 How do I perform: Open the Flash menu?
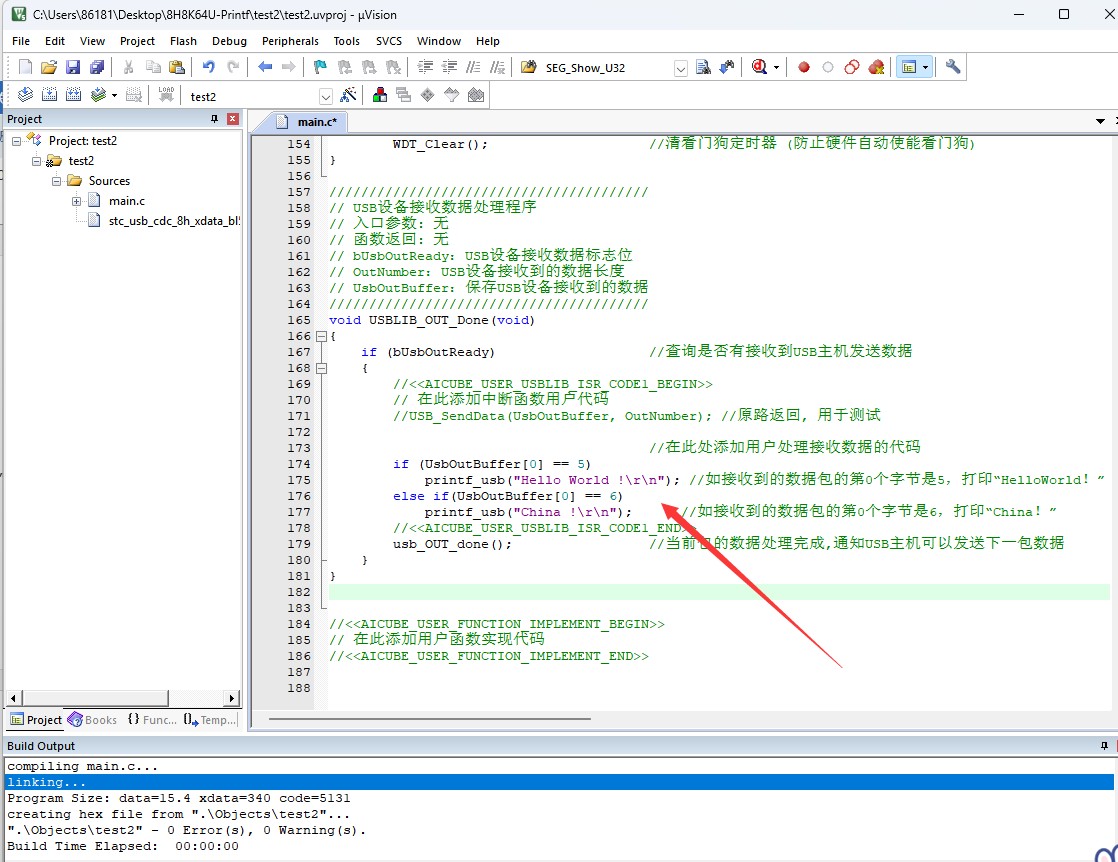(x=183, y=41)
